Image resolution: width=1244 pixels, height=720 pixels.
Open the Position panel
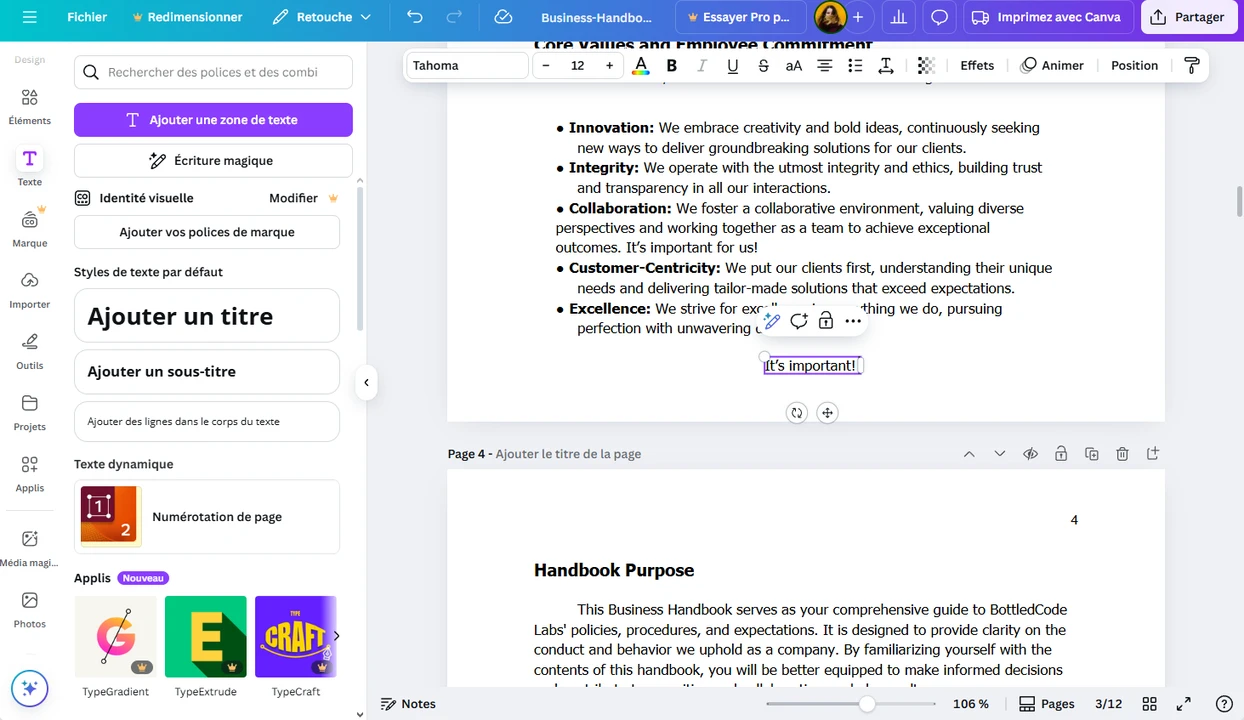click(x=1134, y=66)
